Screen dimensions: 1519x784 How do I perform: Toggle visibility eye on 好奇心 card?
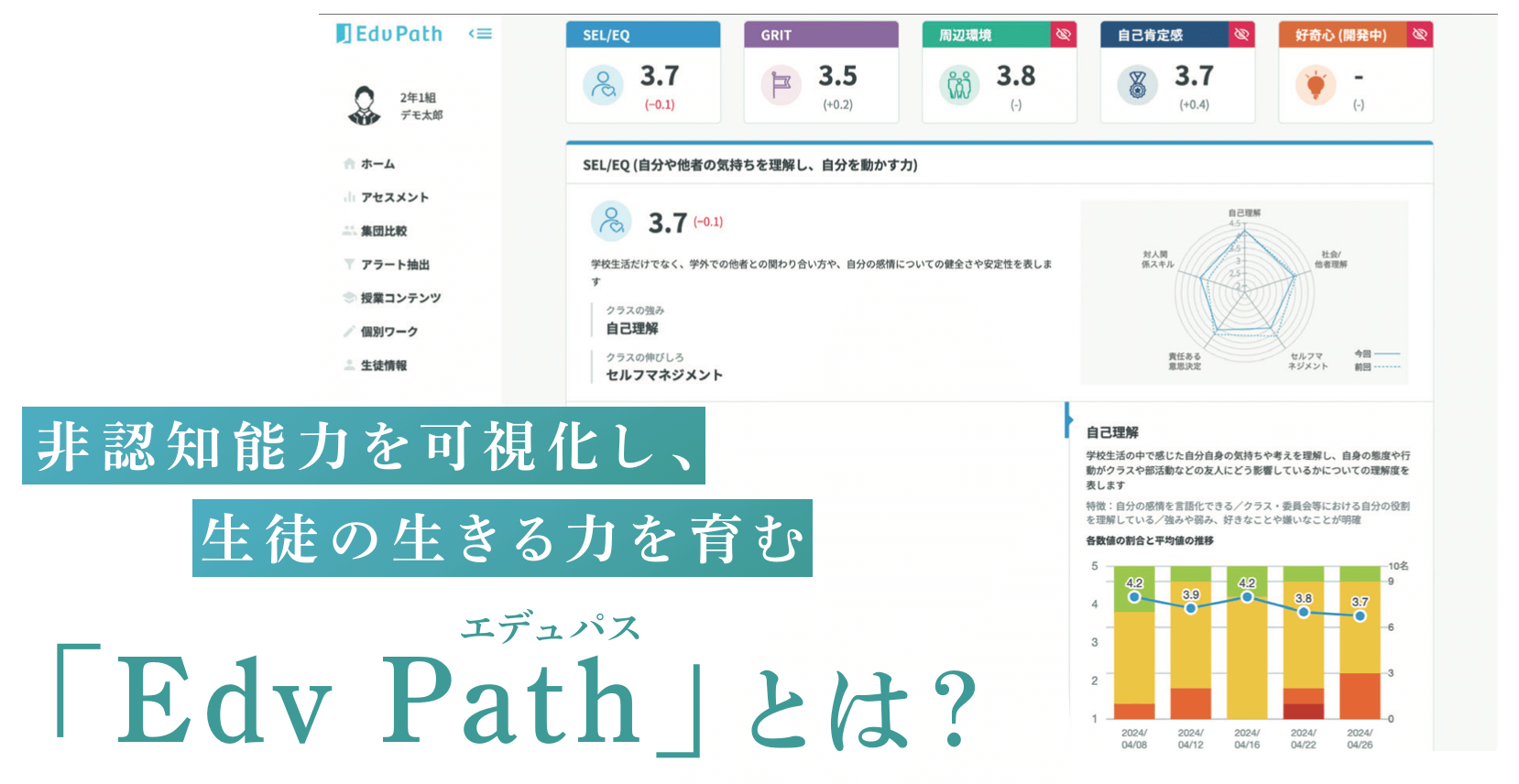[x=1420, y=35]
